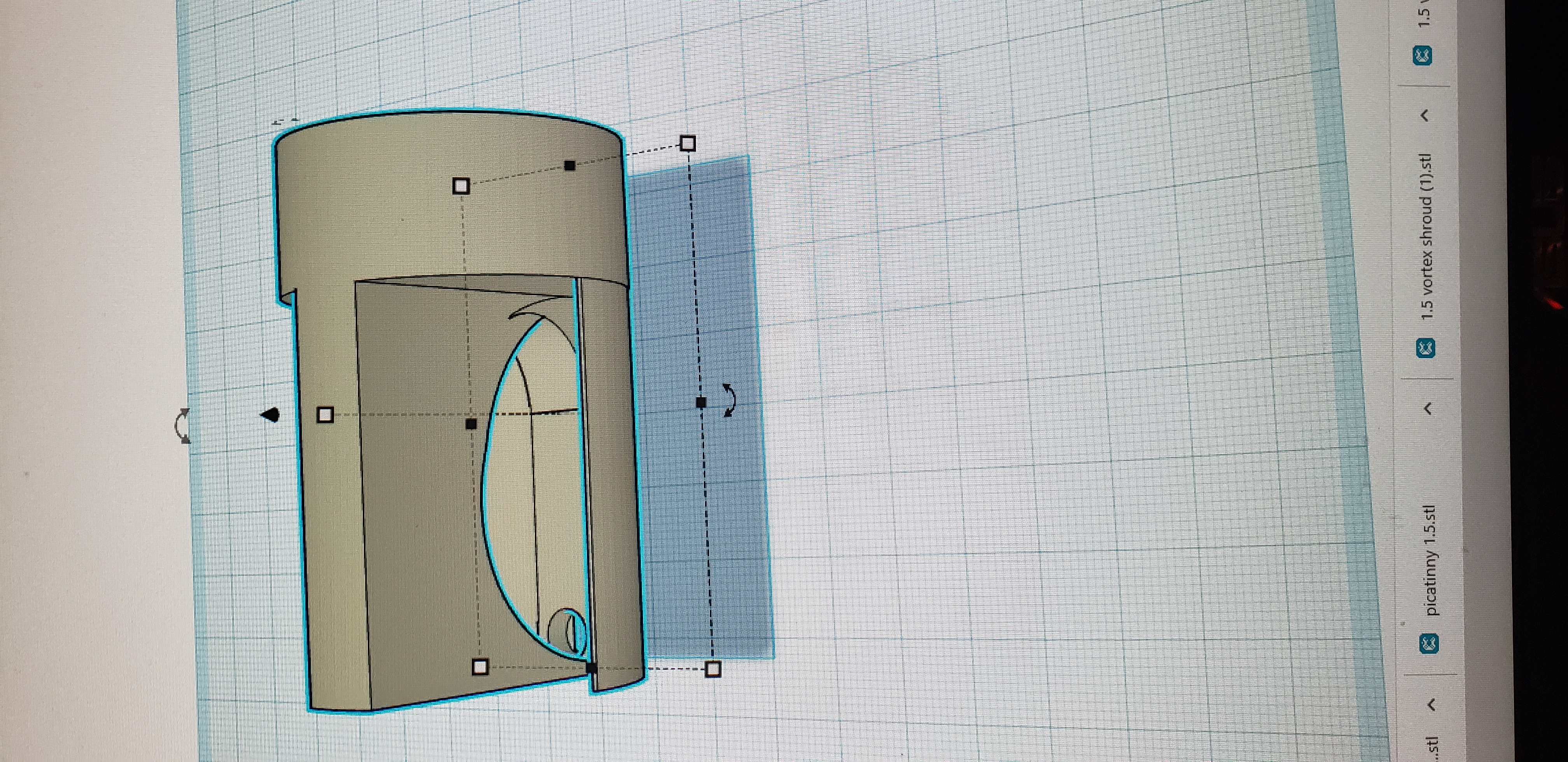The height and width of the screenshot is (762, 1568).
Task: Open the chevron menu for picatinny 1.5.stl
Action: point(1428,408)
